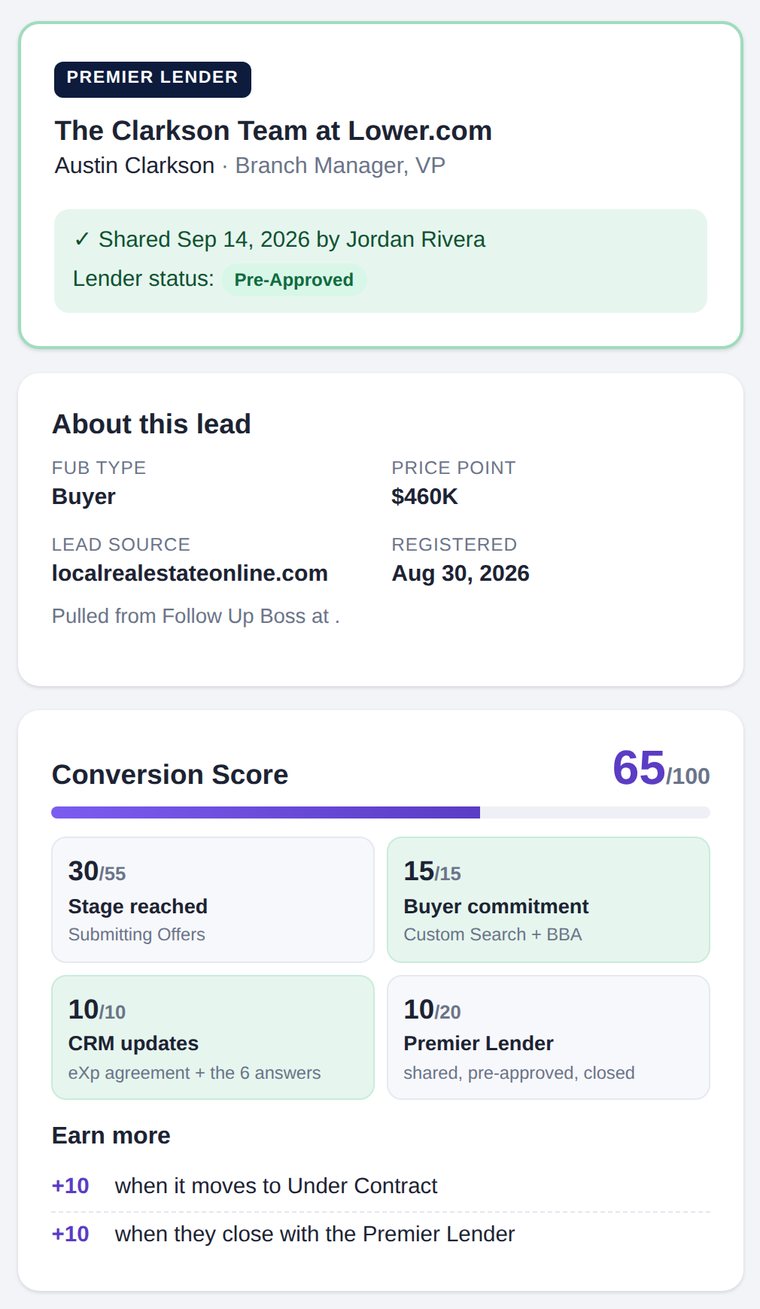Click the 'Submitting Offers' stage text
Viewport: 760px width, 1309px height.
pos(136,934)
